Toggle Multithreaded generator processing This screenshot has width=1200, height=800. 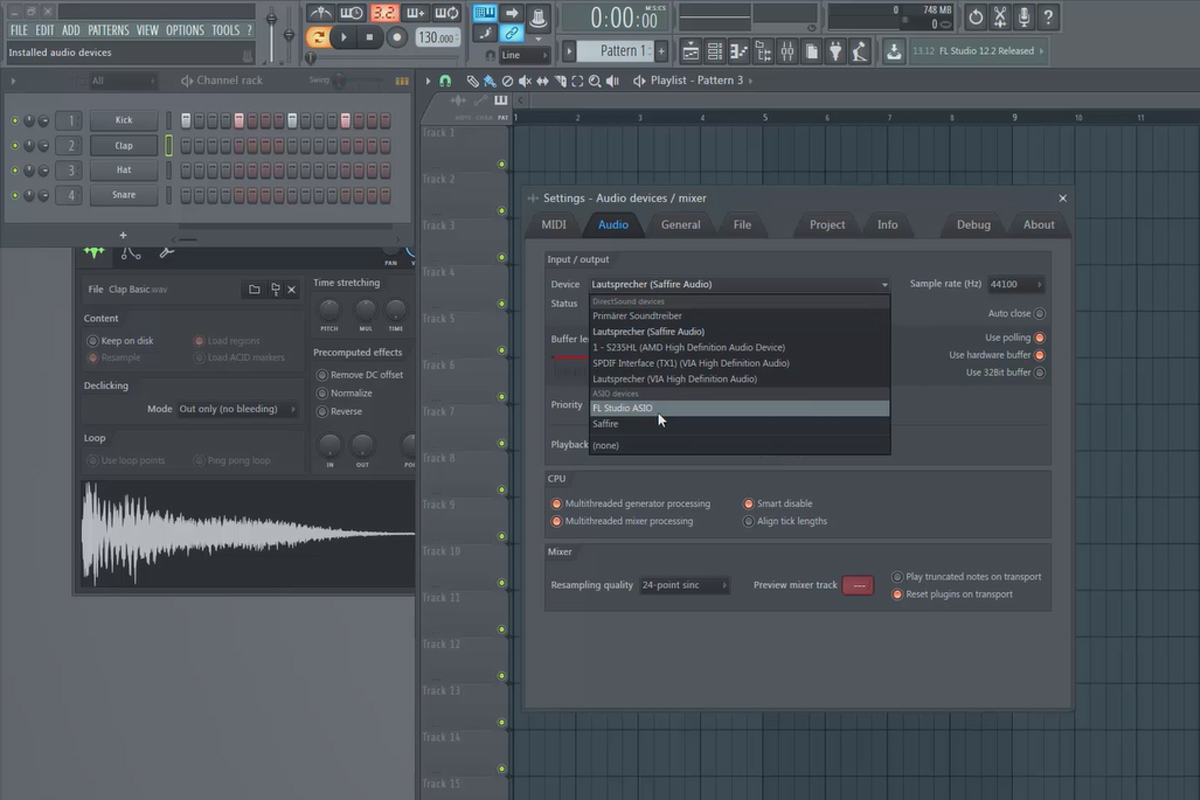point(557,504)
